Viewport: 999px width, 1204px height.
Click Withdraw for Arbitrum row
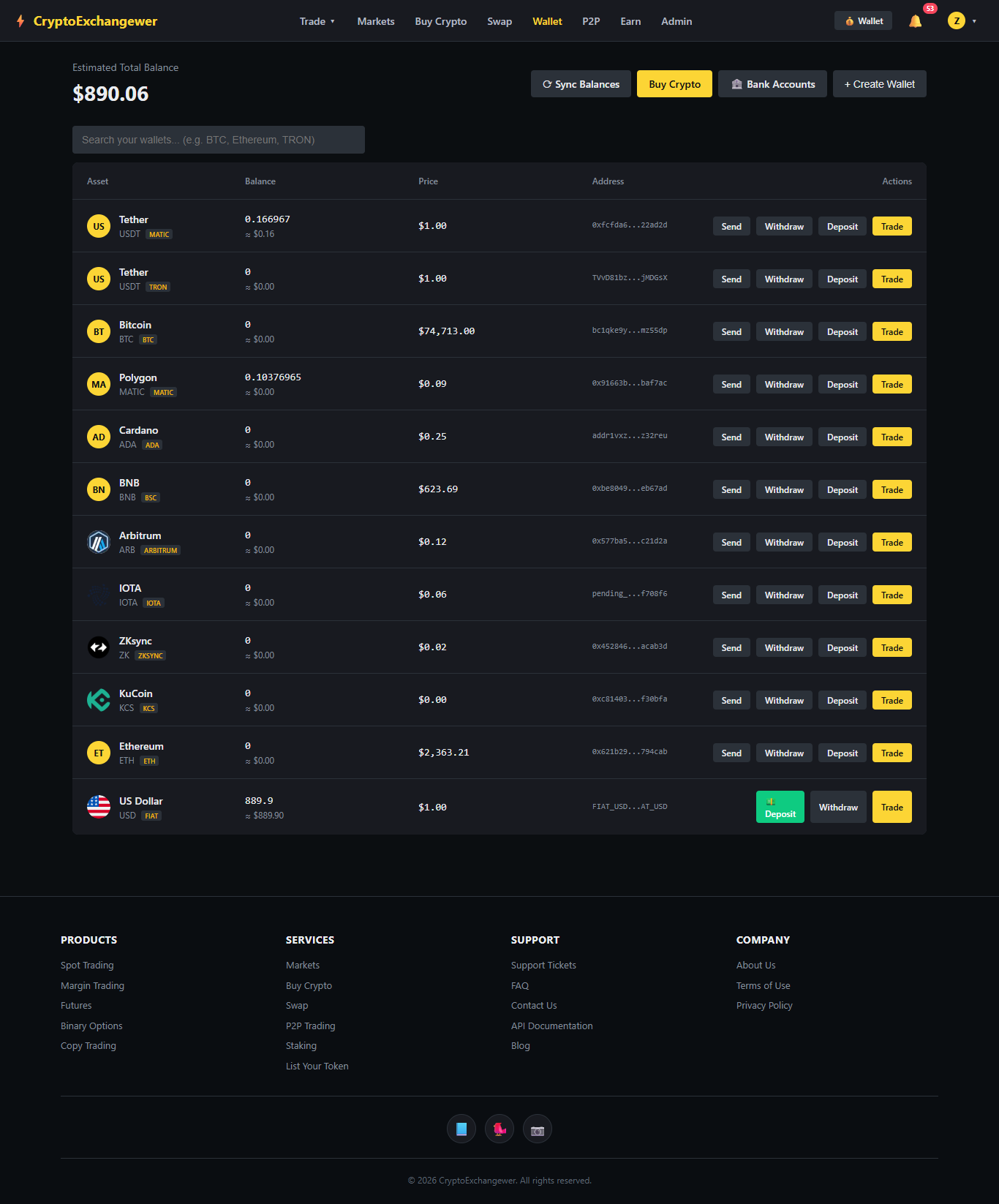point(784,542)
